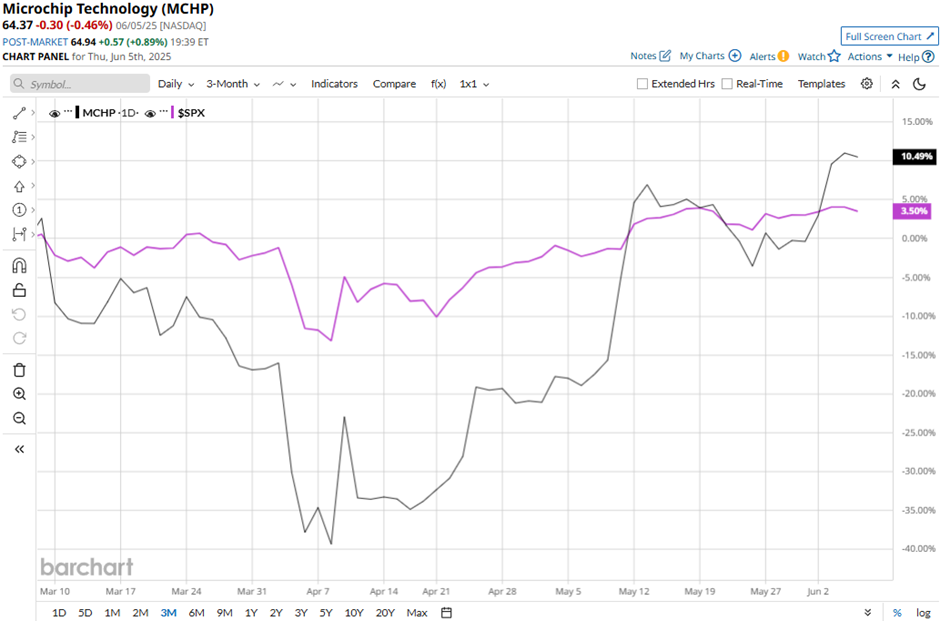Select the 3M time range
Image resolution: width=940 pixels, height=621 pixels.
click(x=168, y=613)
